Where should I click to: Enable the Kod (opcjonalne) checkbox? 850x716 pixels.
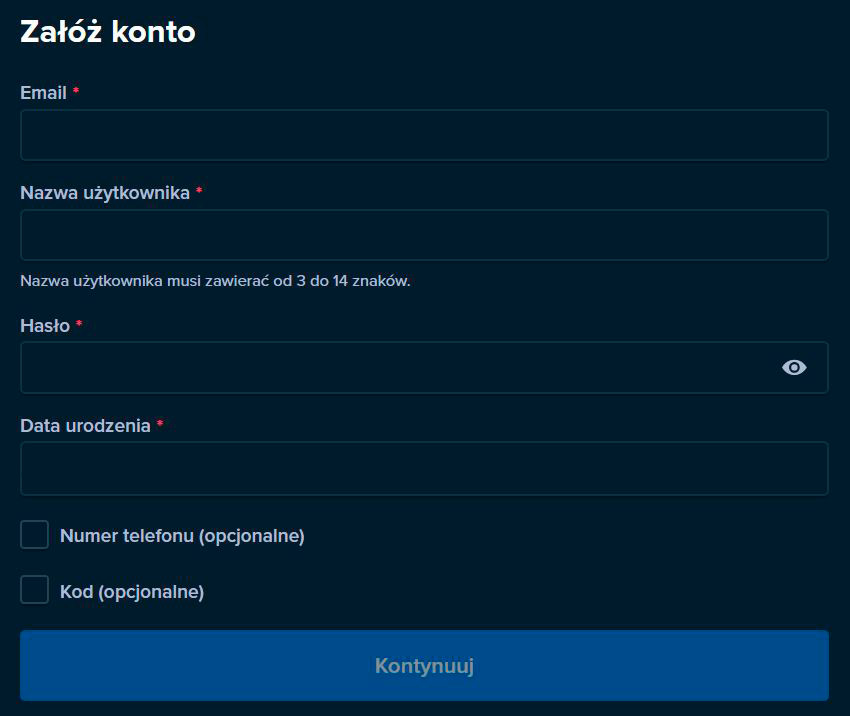click(x=35, y=590)
